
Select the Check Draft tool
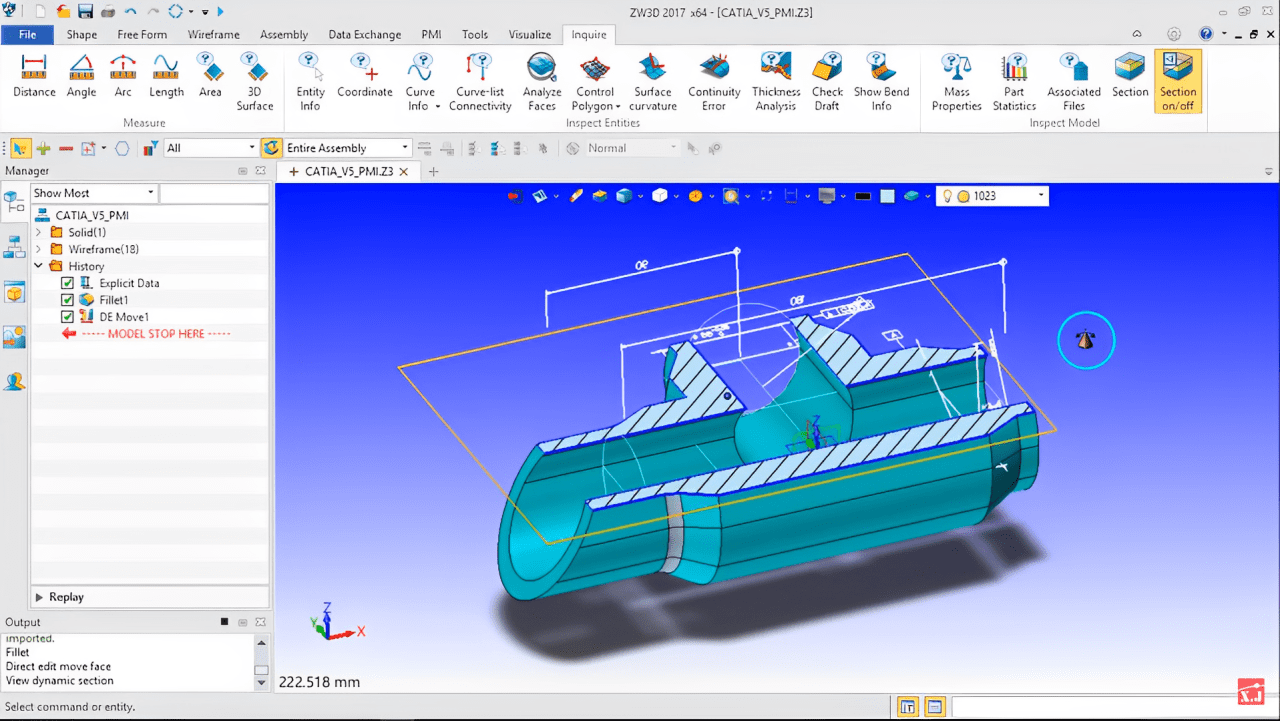pos(827,81)
